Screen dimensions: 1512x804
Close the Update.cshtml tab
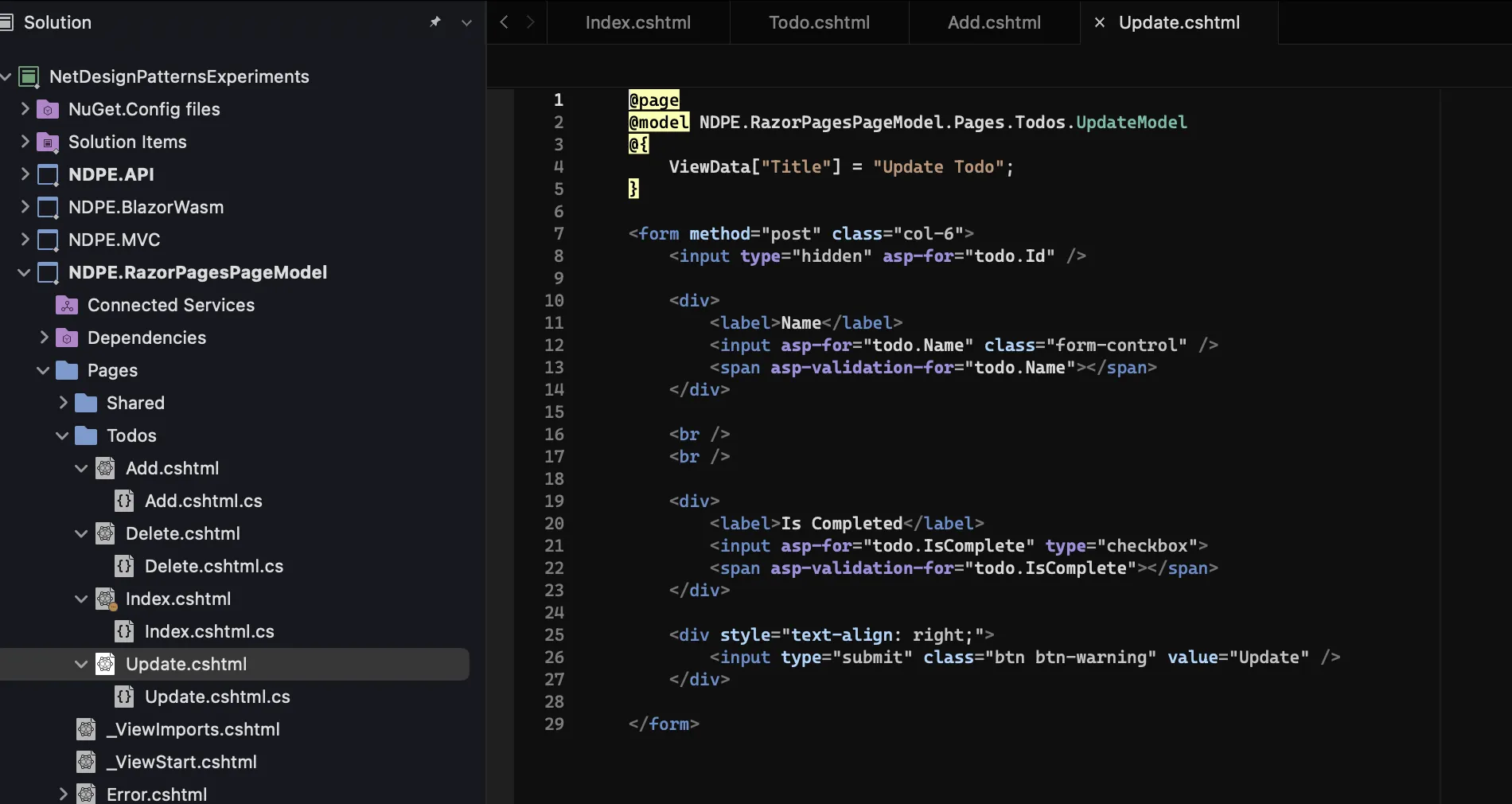point(1099,22)
